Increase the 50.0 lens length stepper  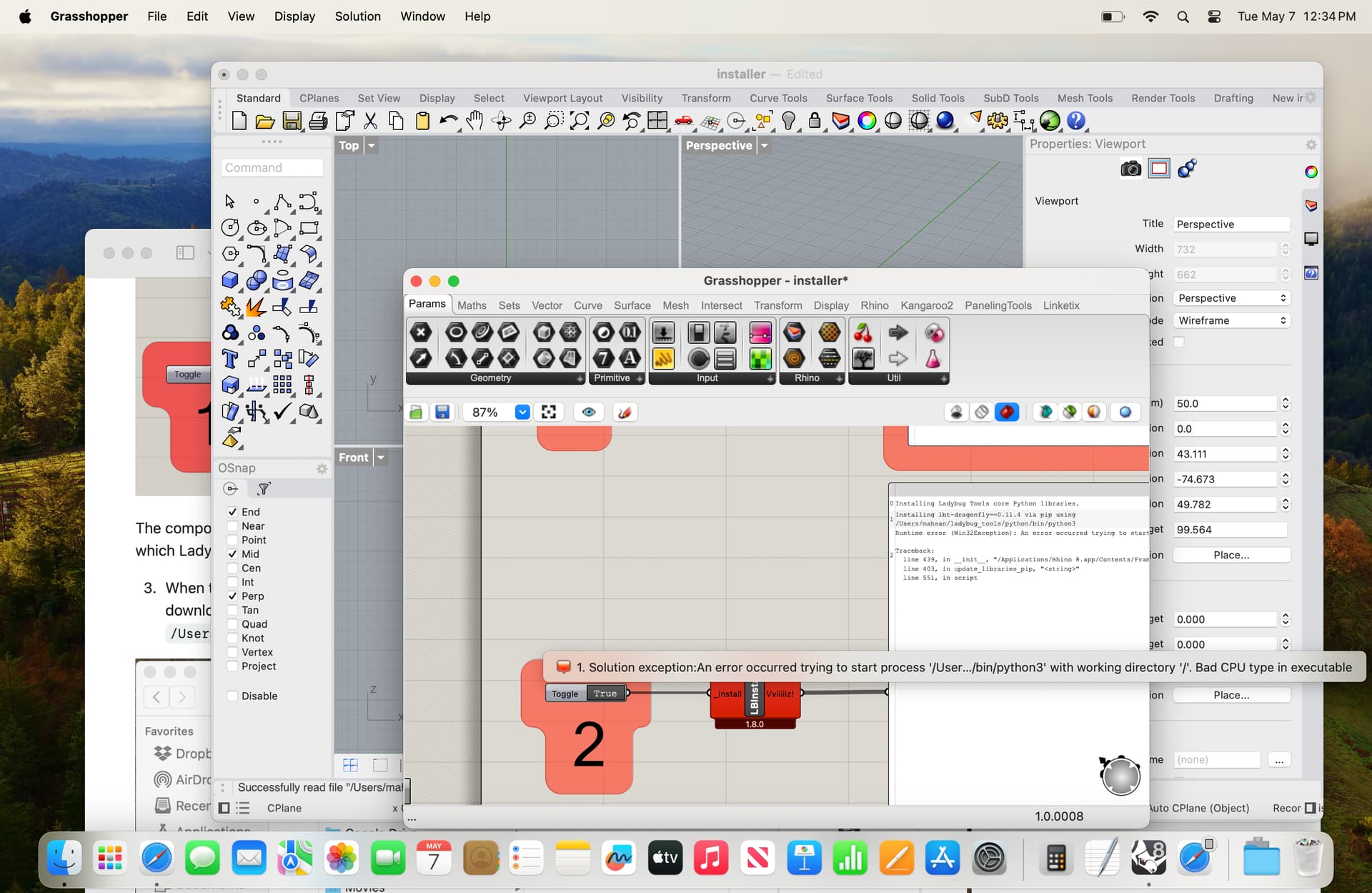pos(1286,400)
